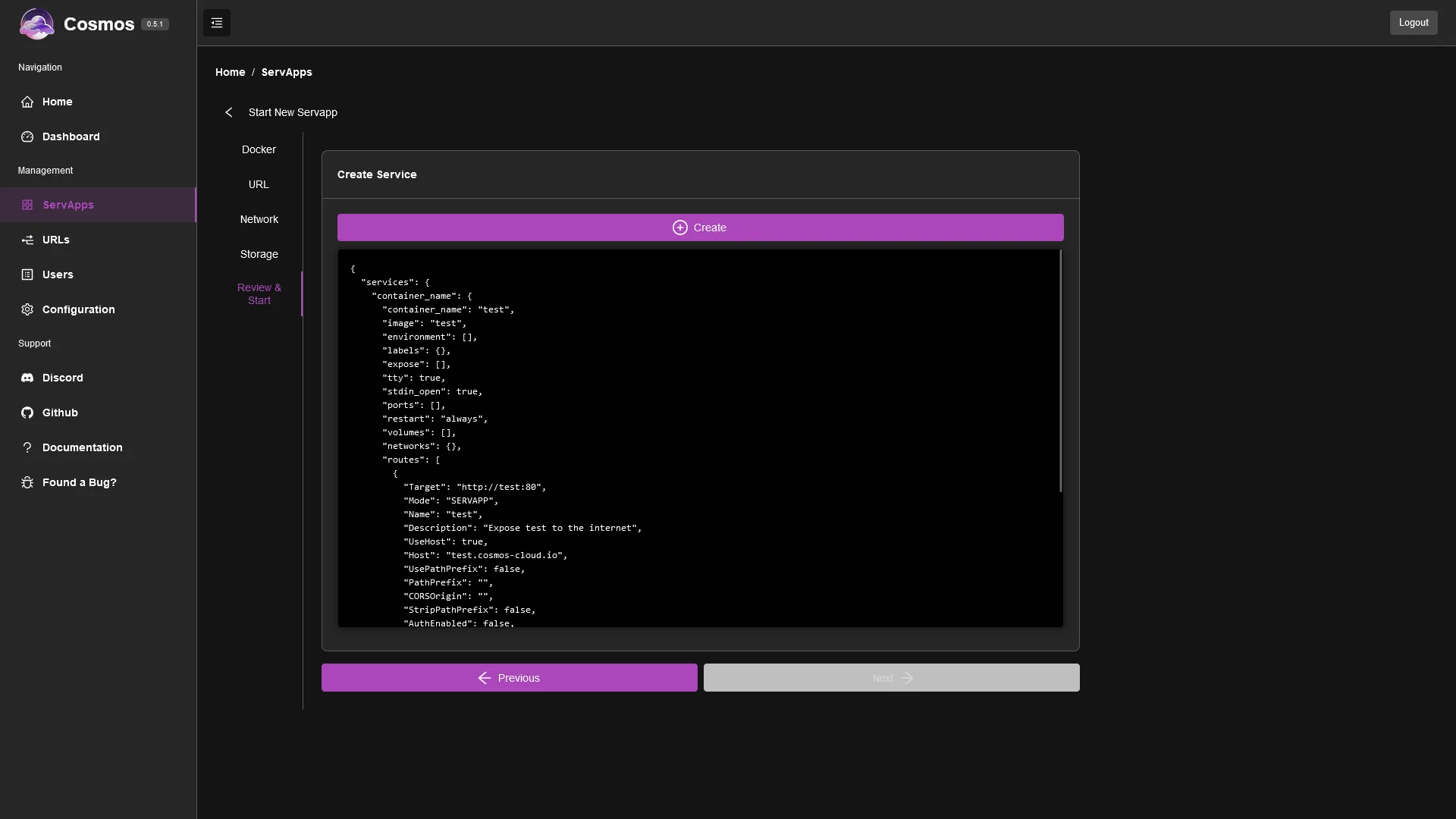Switch to the Network step tab
The width and height of the screenshot is (1456, 819).
[x=259, y=219]
